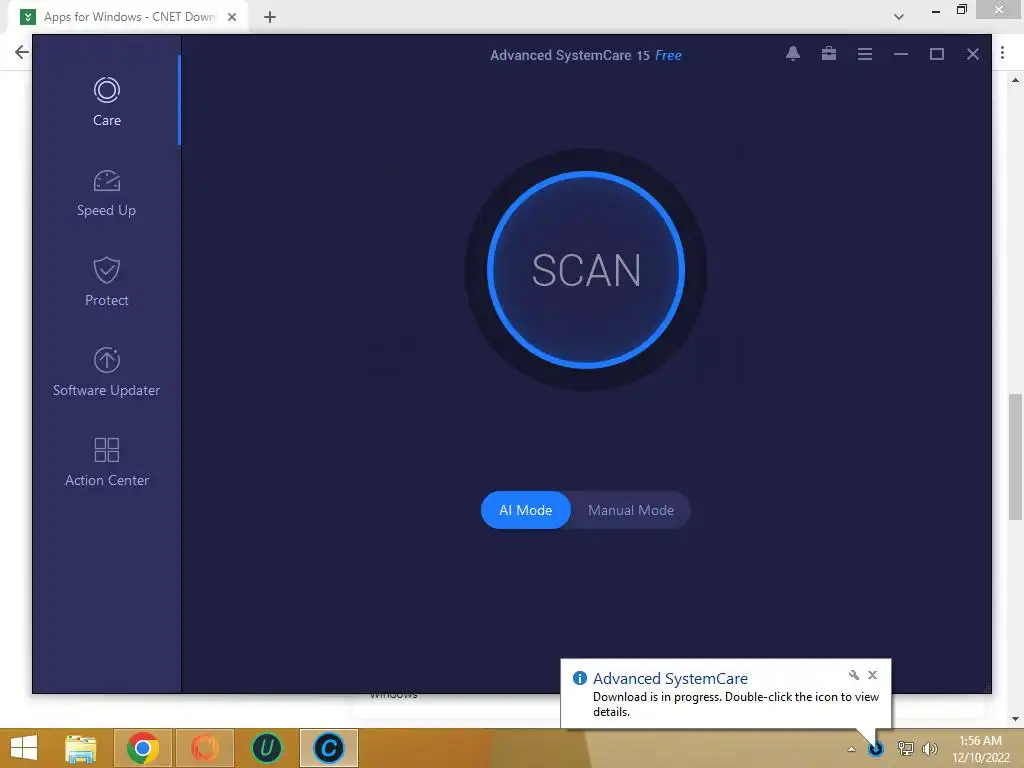Start the big SCAN button

(x=586, y=270)
